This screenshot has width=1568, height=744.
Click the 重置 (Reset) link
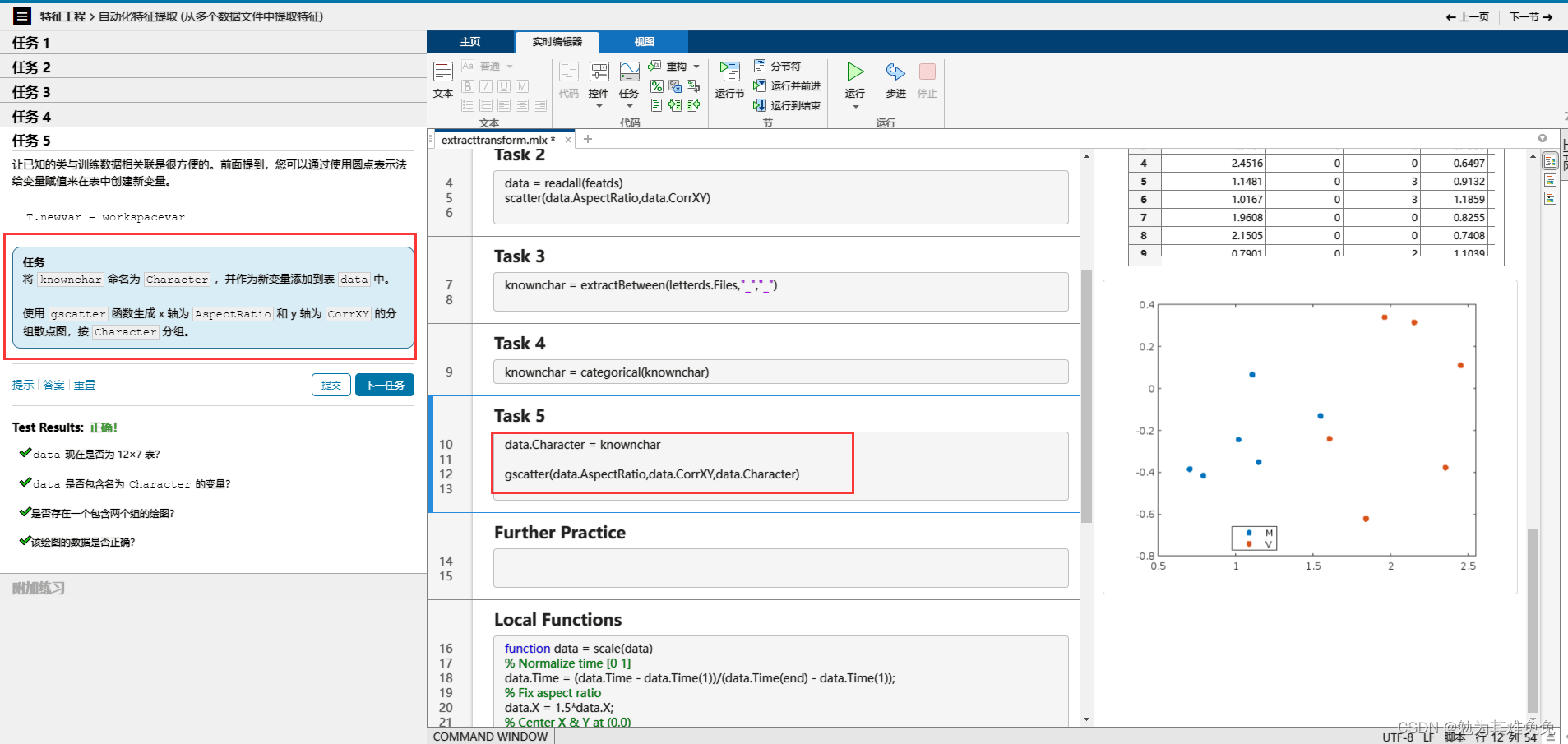[85, 385]
